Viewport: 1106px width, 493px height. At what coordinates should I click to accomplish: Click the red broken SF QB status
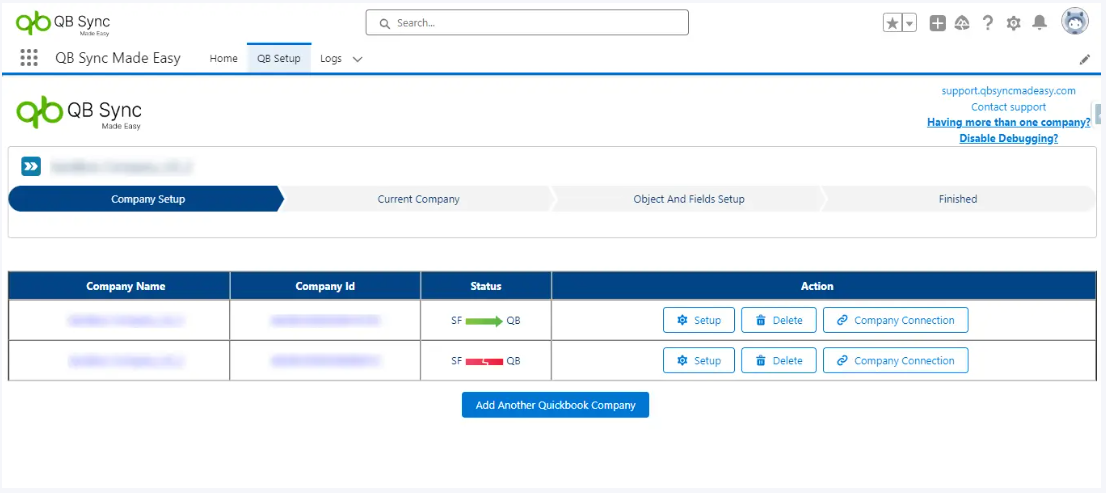485,361
